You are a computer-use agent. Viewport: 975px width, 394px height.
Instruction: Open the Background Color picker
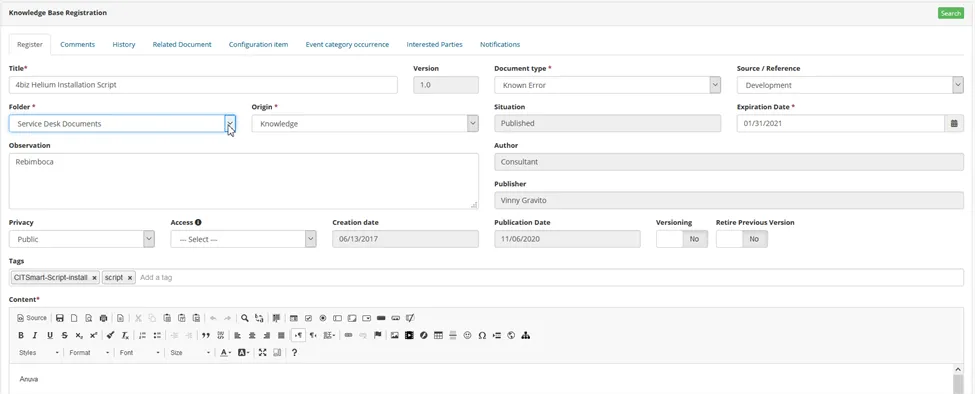(243, 352)
